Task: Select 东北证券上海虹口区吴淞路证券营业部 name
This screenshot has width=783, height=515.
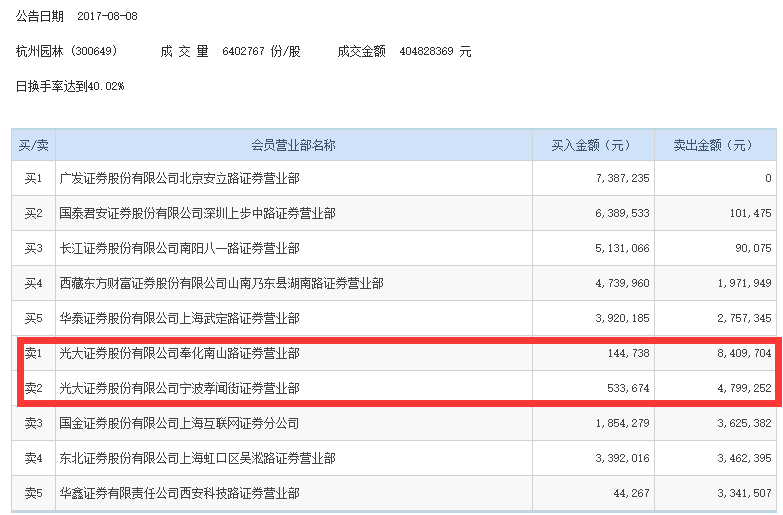Action: point(198,458)
